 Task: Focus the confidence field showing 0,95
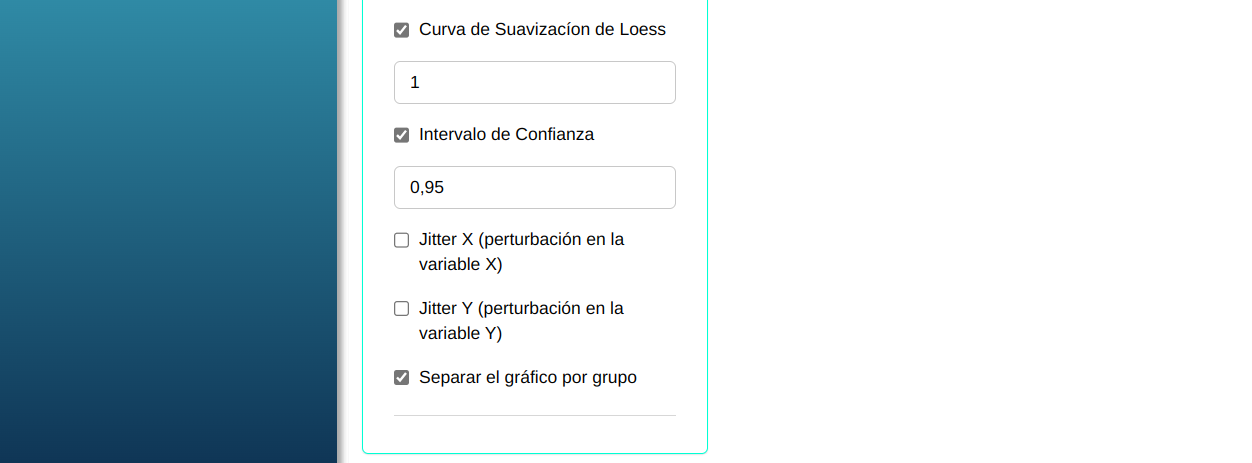(x=534, y=187)
